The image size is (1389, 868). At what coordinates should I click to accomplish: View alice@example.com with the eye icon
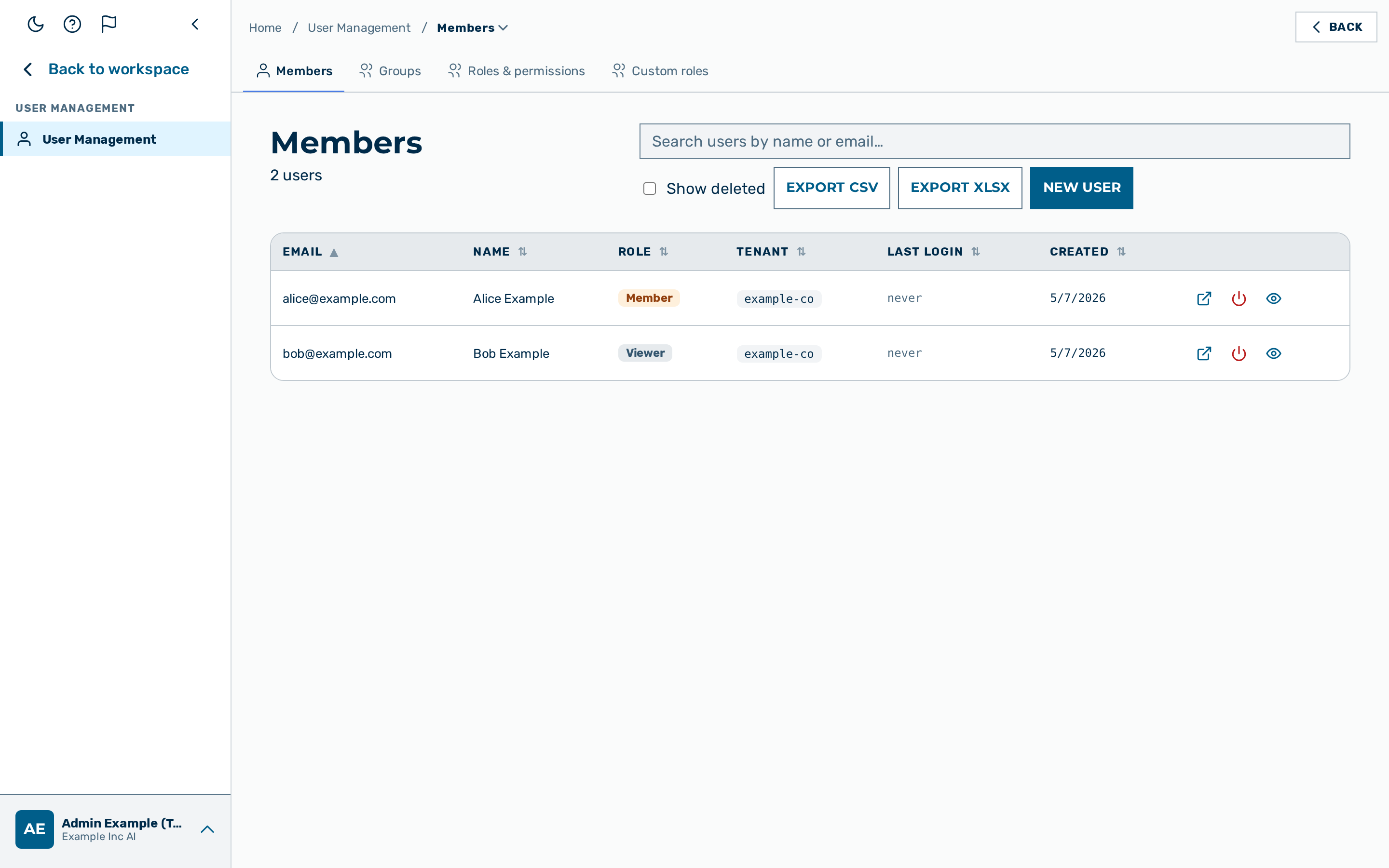click(1273, 298)
